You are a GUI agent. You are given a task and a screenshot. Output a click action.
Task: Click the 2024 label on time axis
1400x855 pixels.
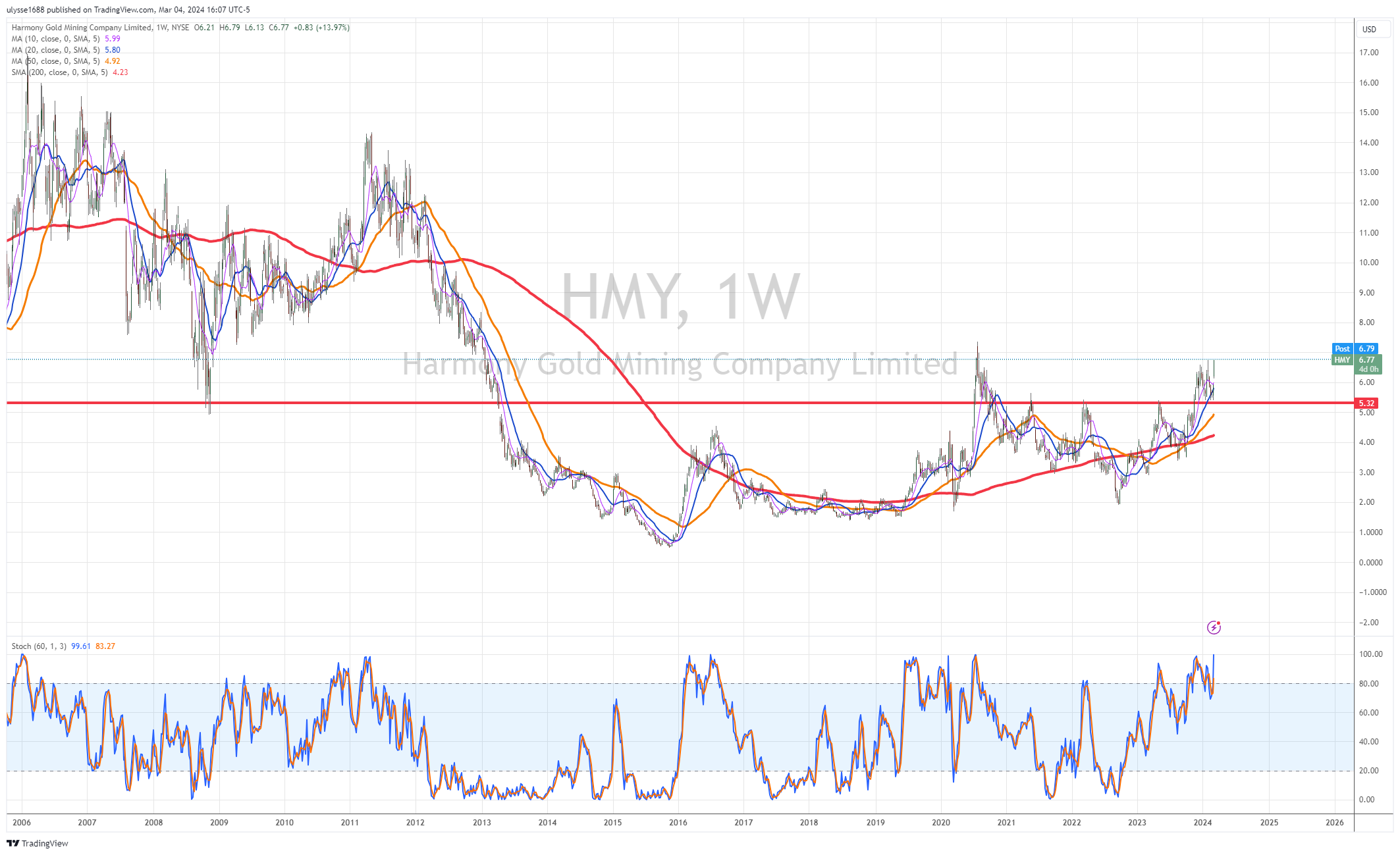pos(1202,822)
